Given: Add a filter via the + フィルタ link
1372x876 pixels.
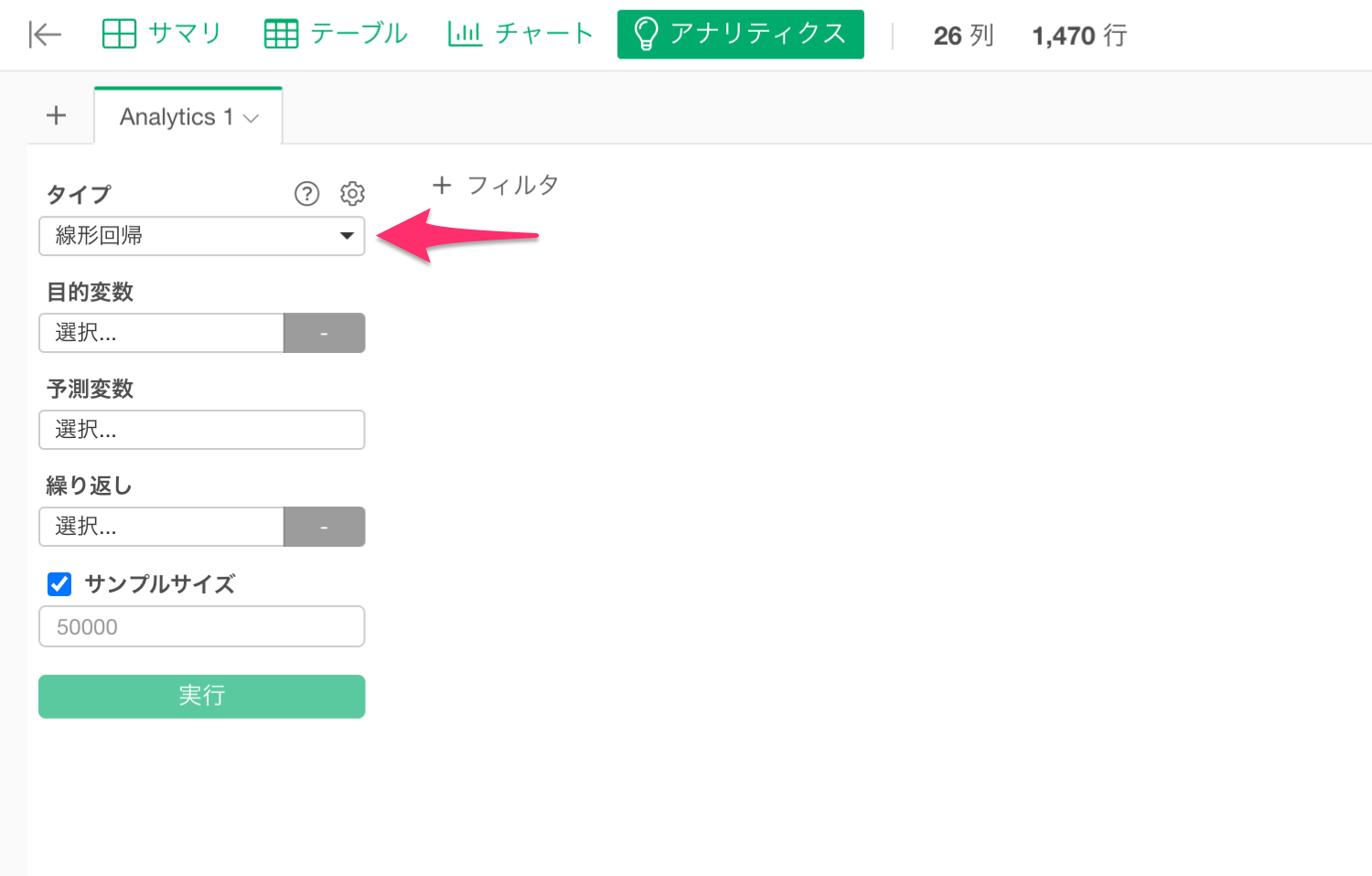Looking at the screenshot, I should tap(495, 185).
